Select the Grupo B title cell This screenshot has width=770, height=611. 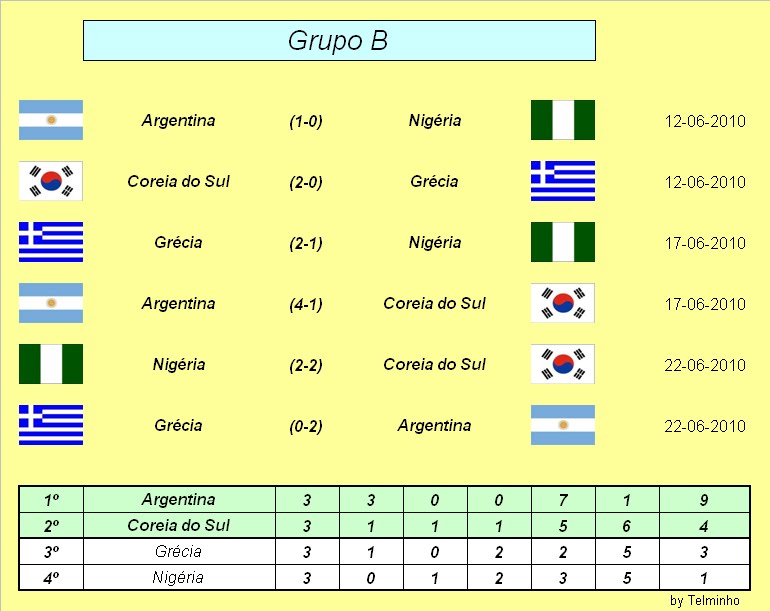pos(339,41)
